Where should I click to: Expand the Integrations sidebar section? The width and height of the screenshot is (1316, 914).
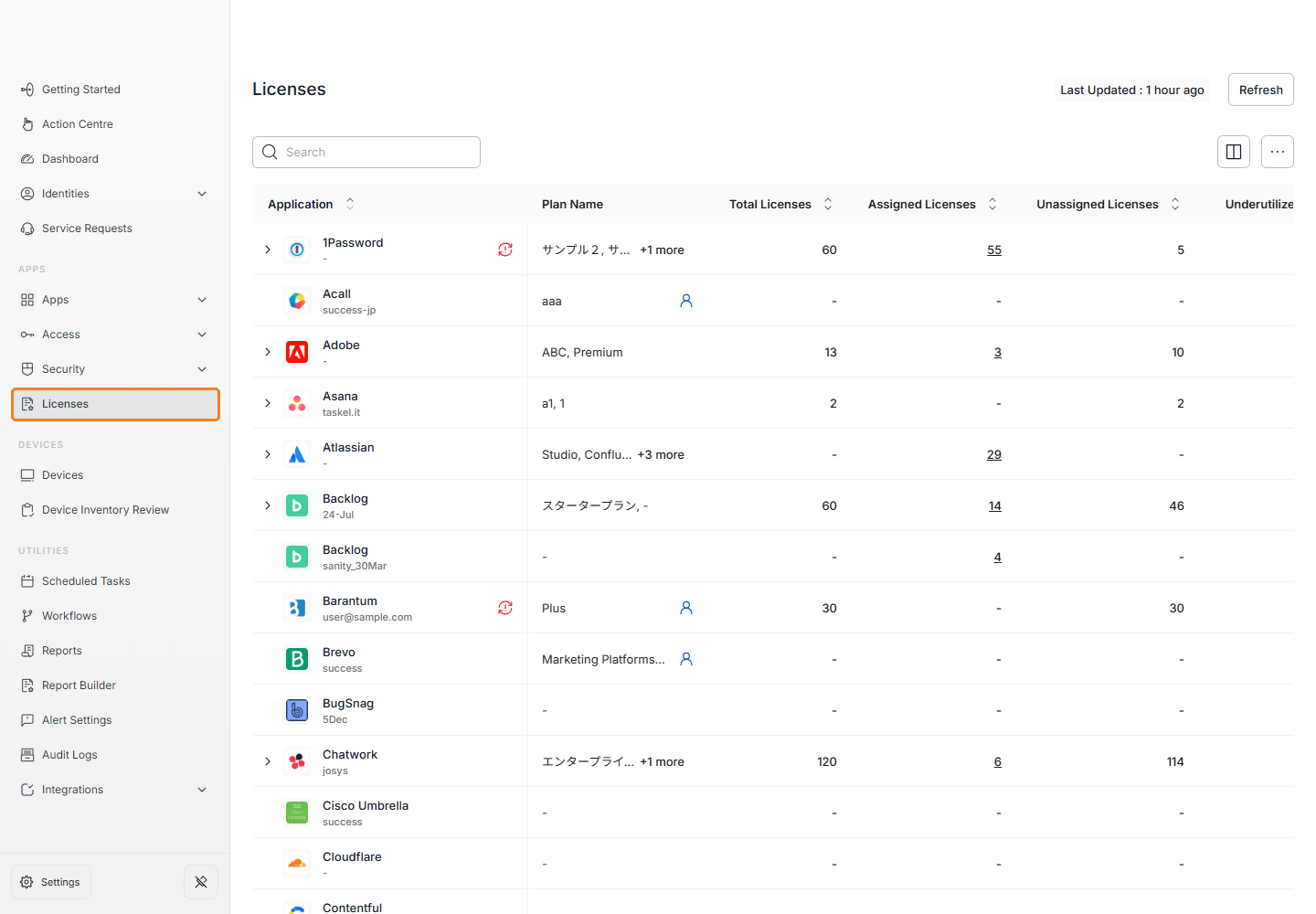click(x=202, y=790)
